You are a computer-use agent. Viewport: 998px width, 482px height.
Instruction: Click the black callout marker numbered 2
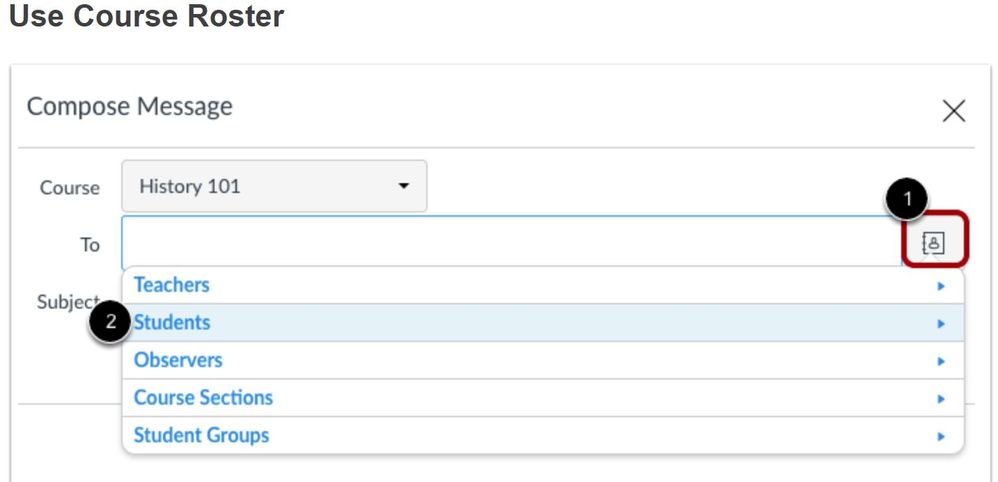point(111,323)
